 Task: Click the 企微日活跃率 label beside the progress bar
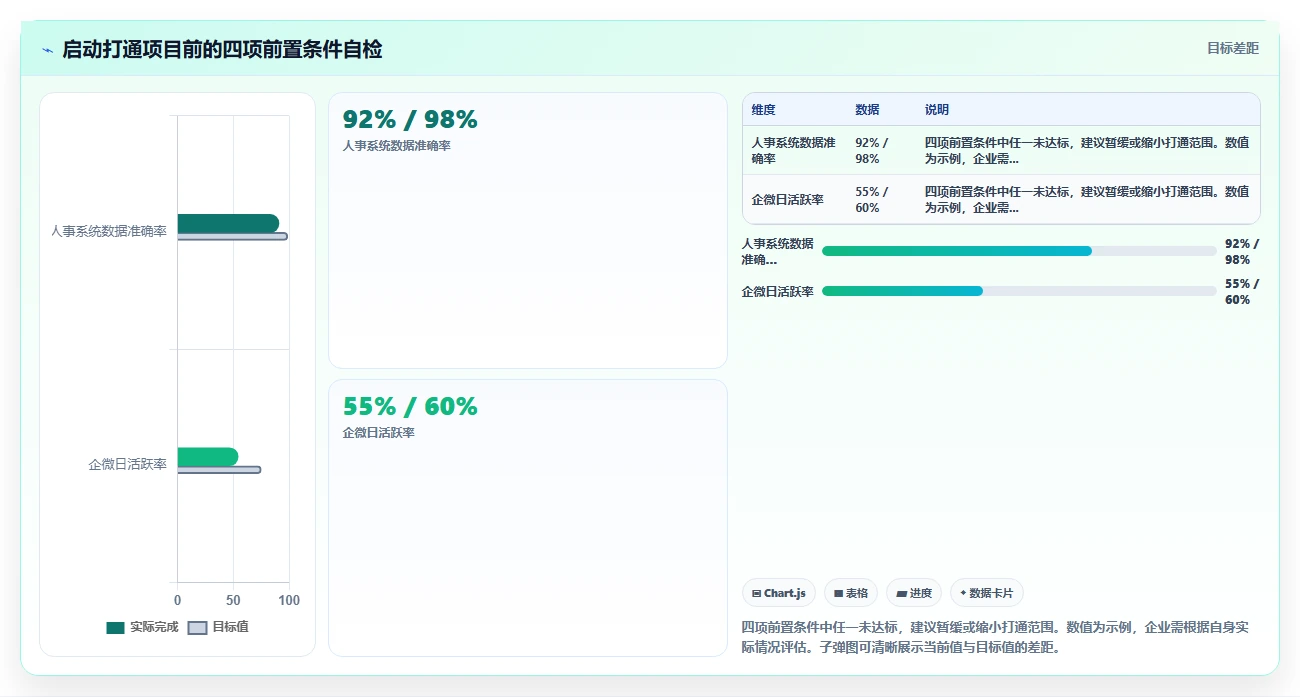(778, 291)
